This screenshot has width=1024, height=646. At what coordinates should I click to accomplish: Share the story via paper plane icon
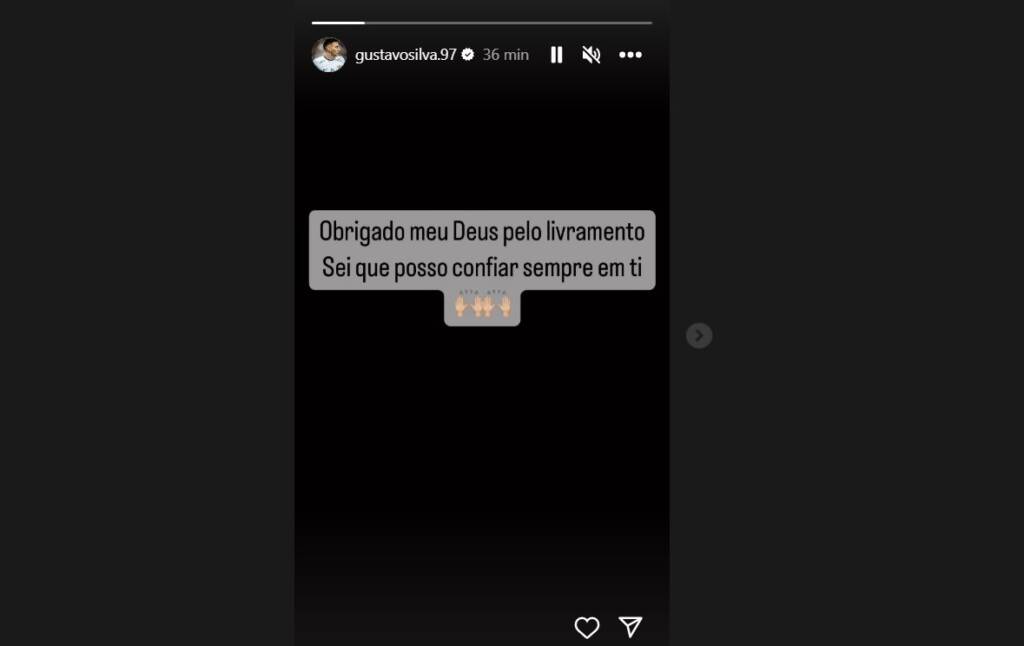pos(630,627)
